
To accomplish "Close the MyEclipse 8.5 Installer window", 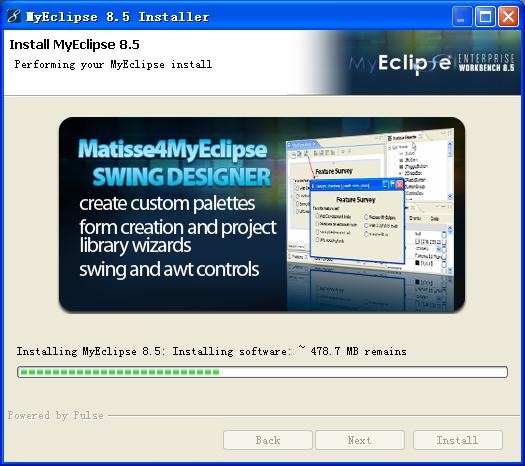I will [x=509, y=16].
